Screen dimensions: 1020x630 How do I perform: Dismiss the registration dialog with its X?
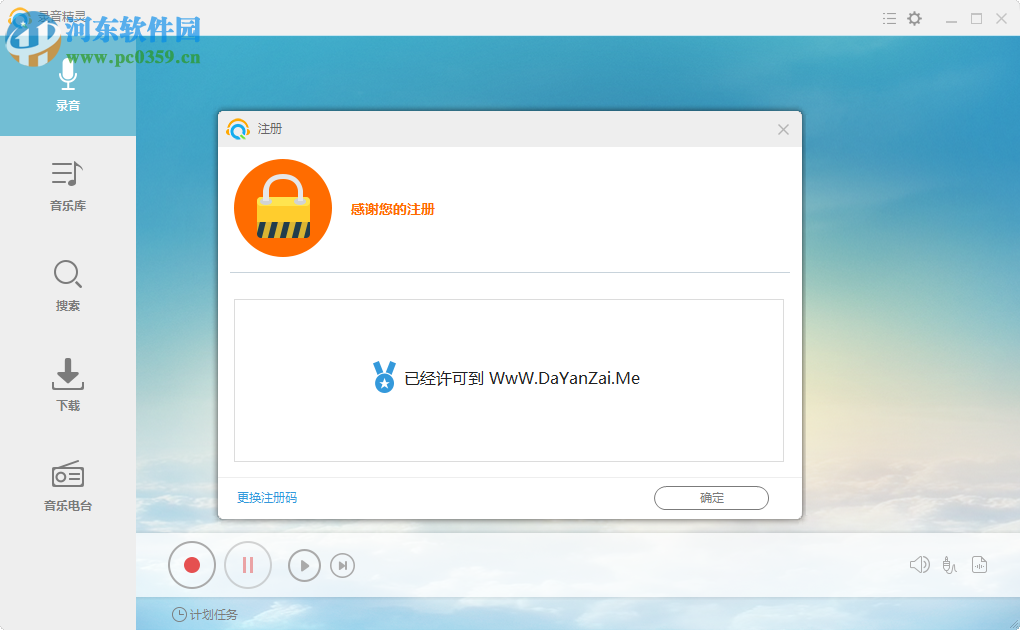783,129
